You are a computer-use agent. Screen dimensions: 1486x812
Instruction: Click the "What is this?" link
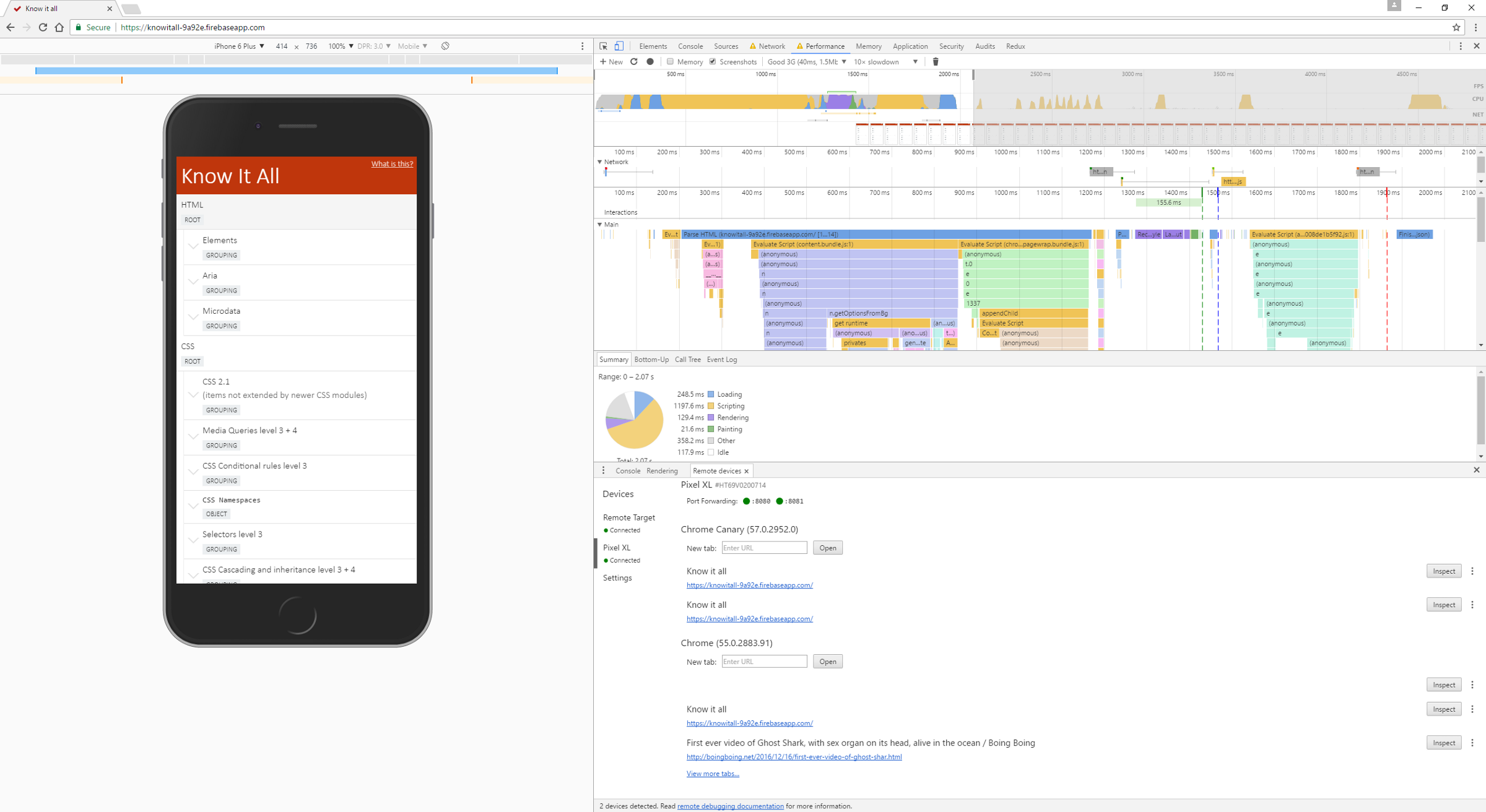coord(392,164)
